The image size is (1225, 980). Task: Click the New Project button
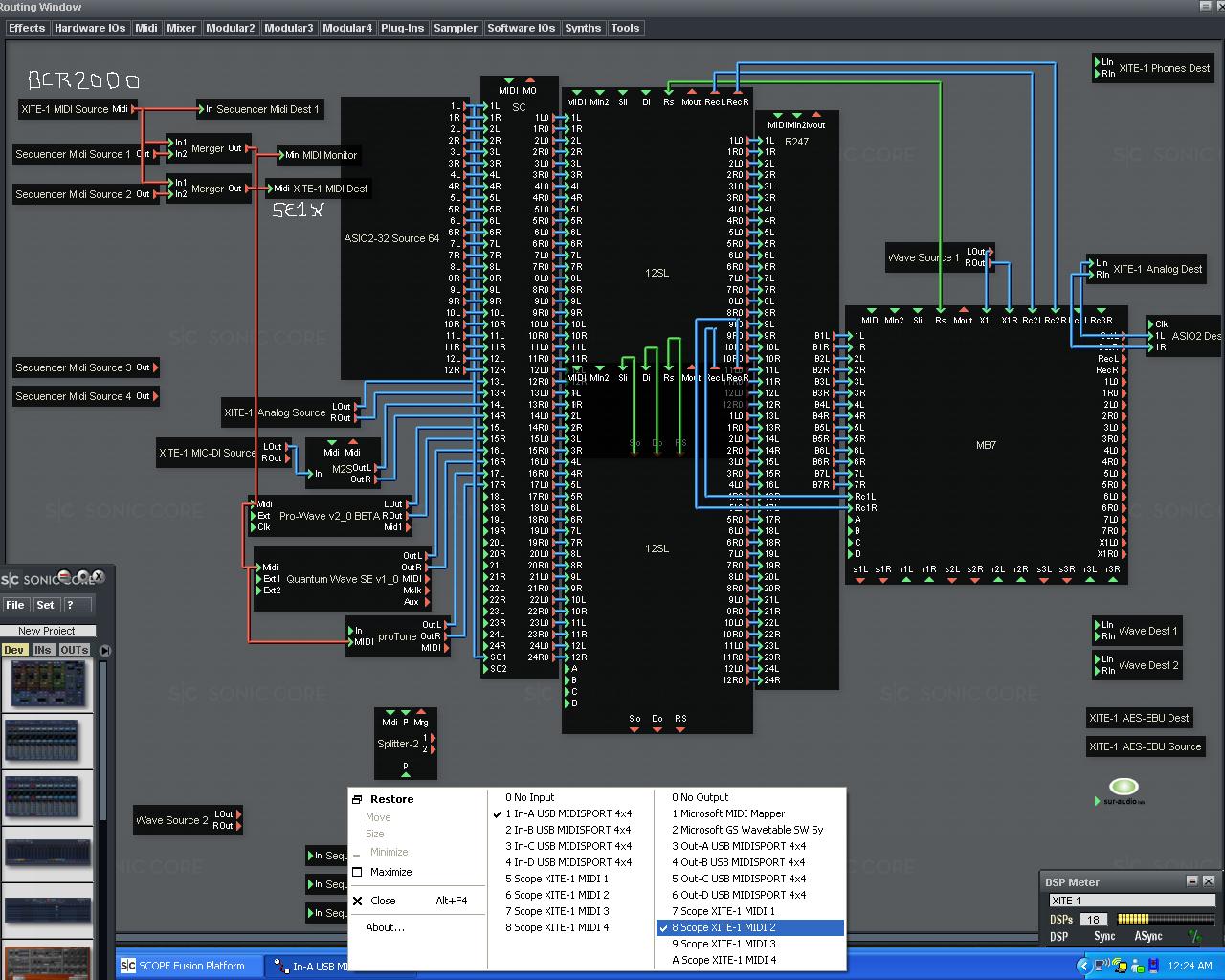click(49, 630)
